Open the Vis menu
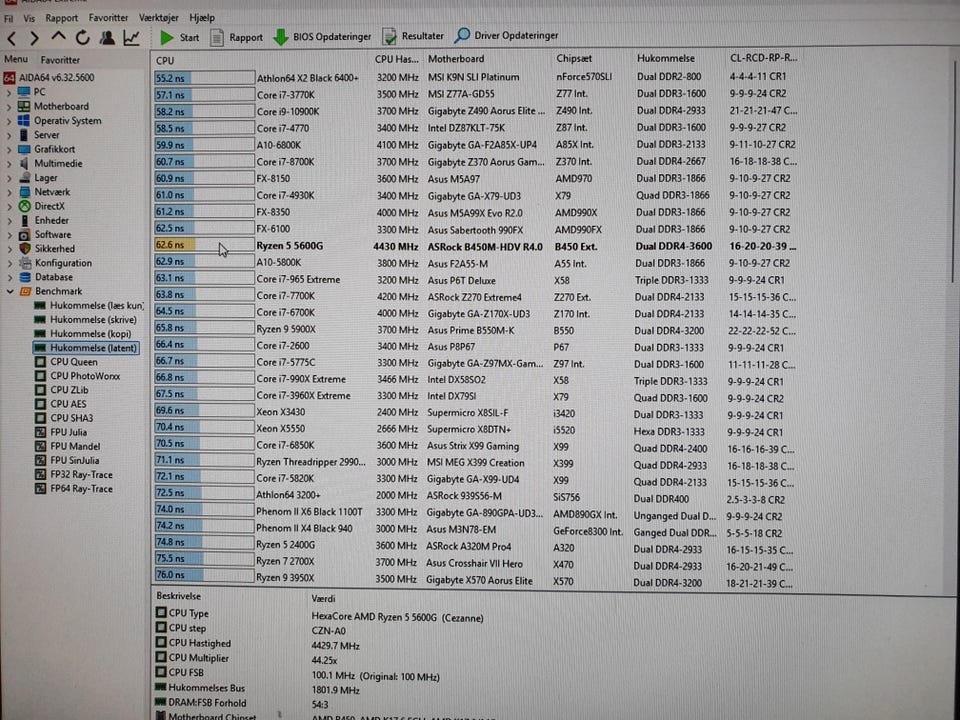 coord(29,18)
